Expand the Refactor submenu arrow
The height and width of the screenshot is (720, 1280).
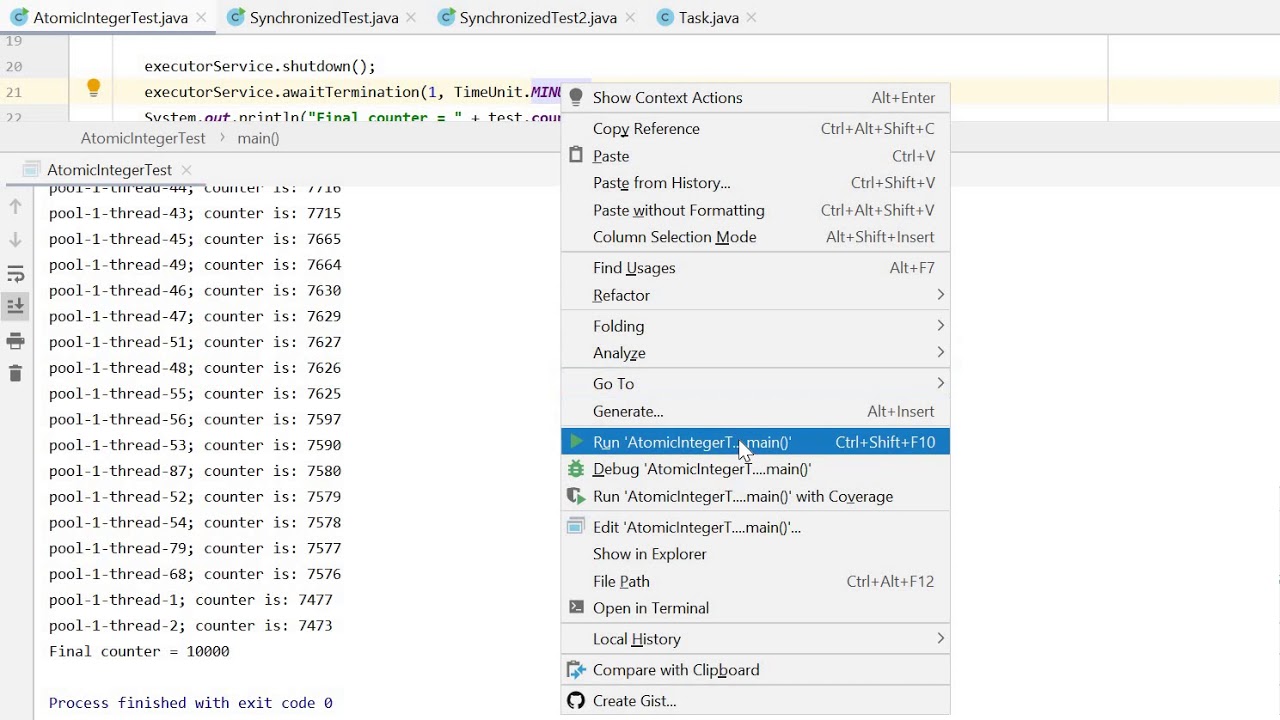pos(940,295)
